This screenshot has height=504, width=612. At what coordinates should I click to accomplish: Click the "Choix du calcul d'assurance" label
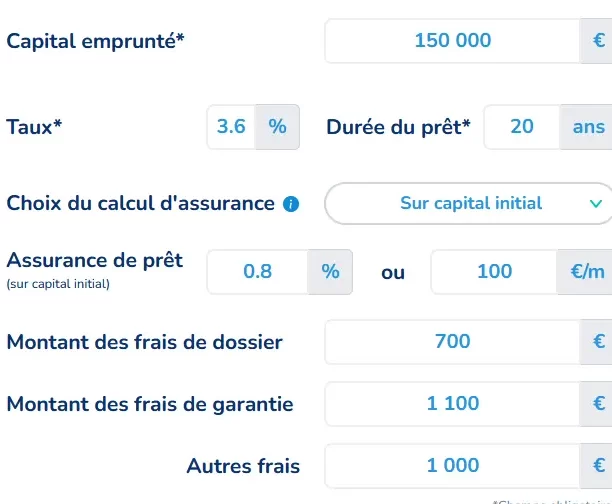click(141, 204)
